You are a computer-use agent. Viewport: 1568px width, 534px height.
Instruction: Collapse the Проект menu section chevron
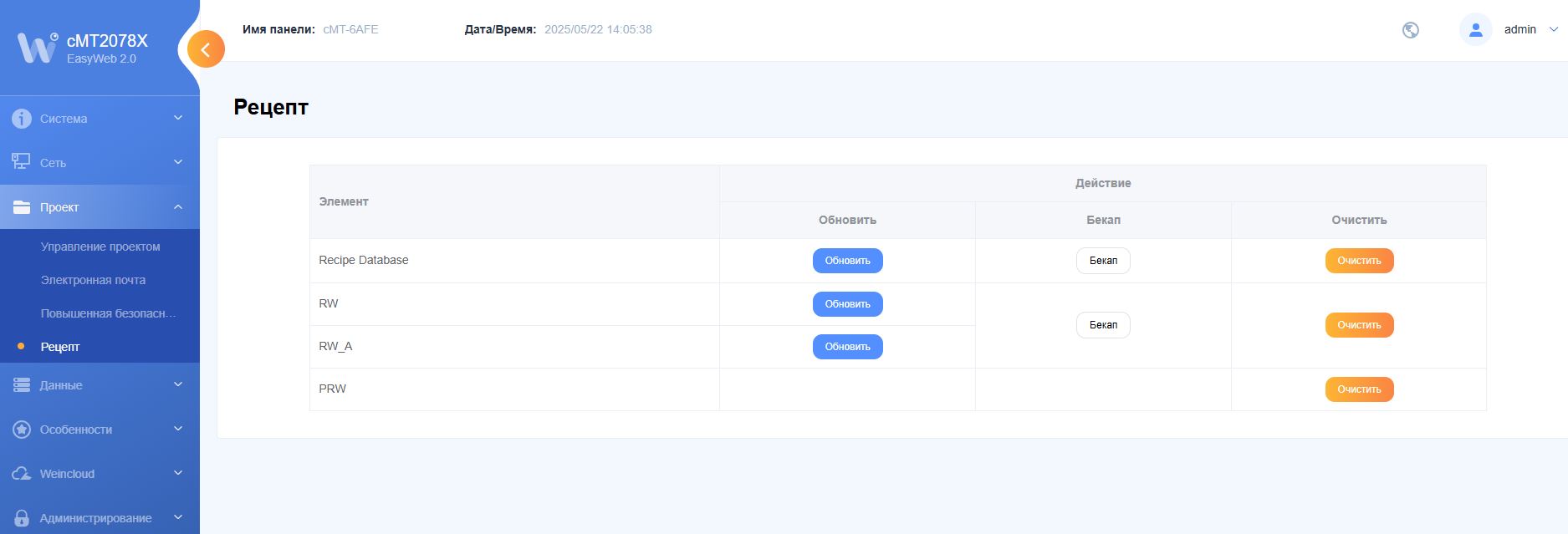tap(178, 207)
